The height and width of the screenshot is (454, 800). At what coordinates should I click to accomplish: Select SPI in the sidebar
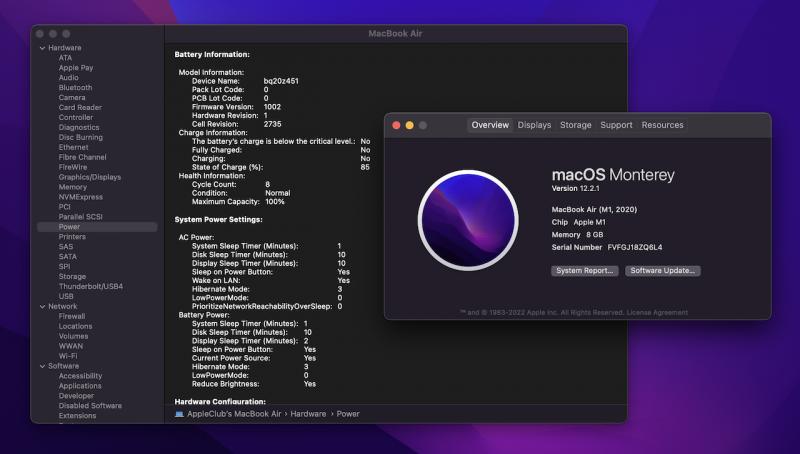point(64,267)
